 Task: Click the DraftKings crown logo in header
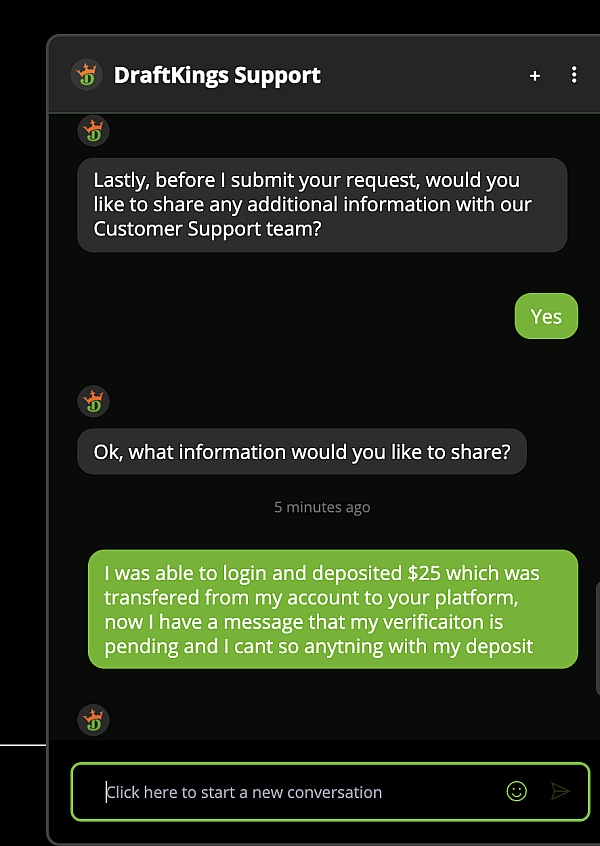click(87, 74)
